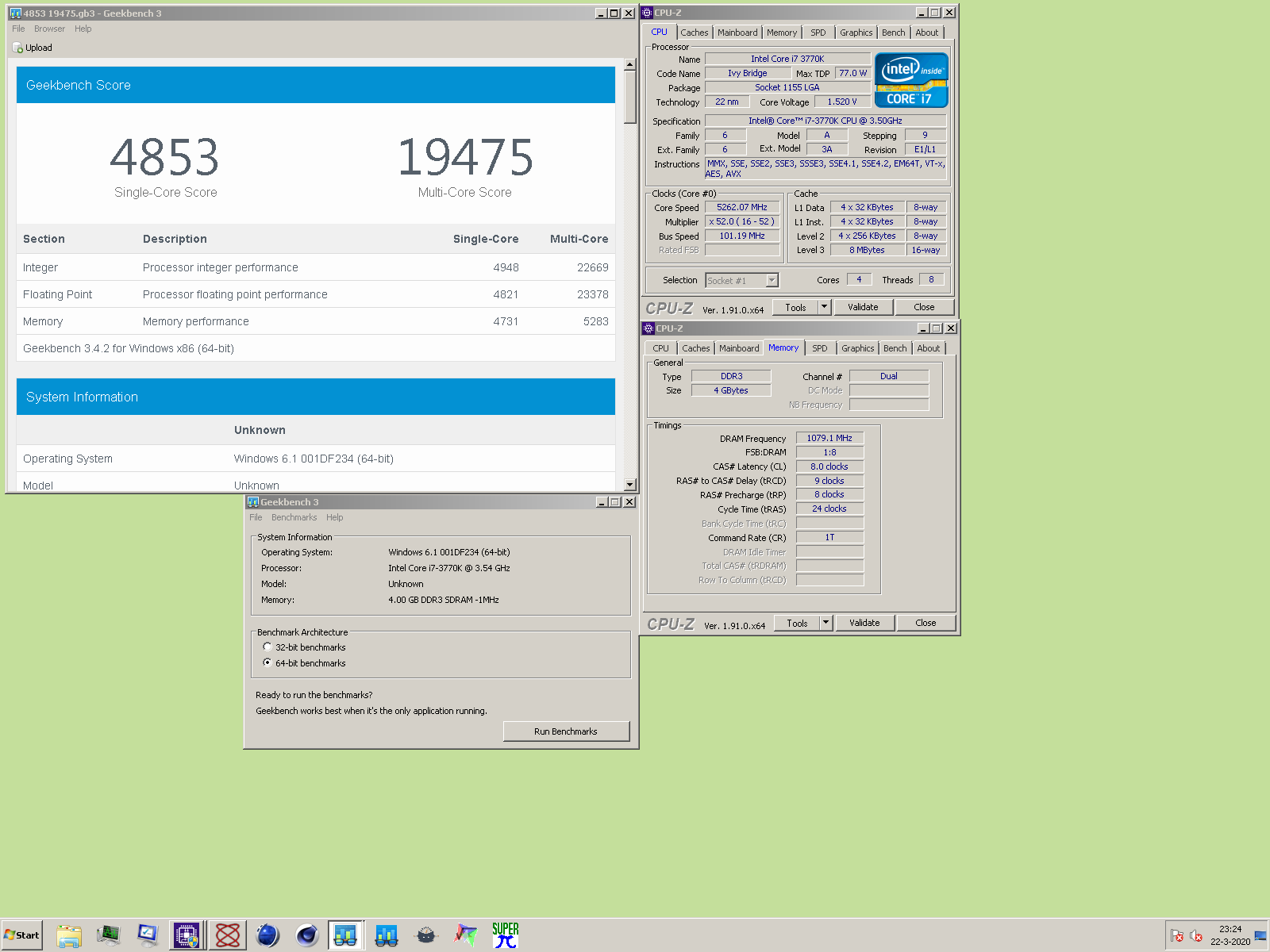The image size is (1270, 952).
Task: Click the Memory CPU-Z window title bar icon
Action: [648, 328]
